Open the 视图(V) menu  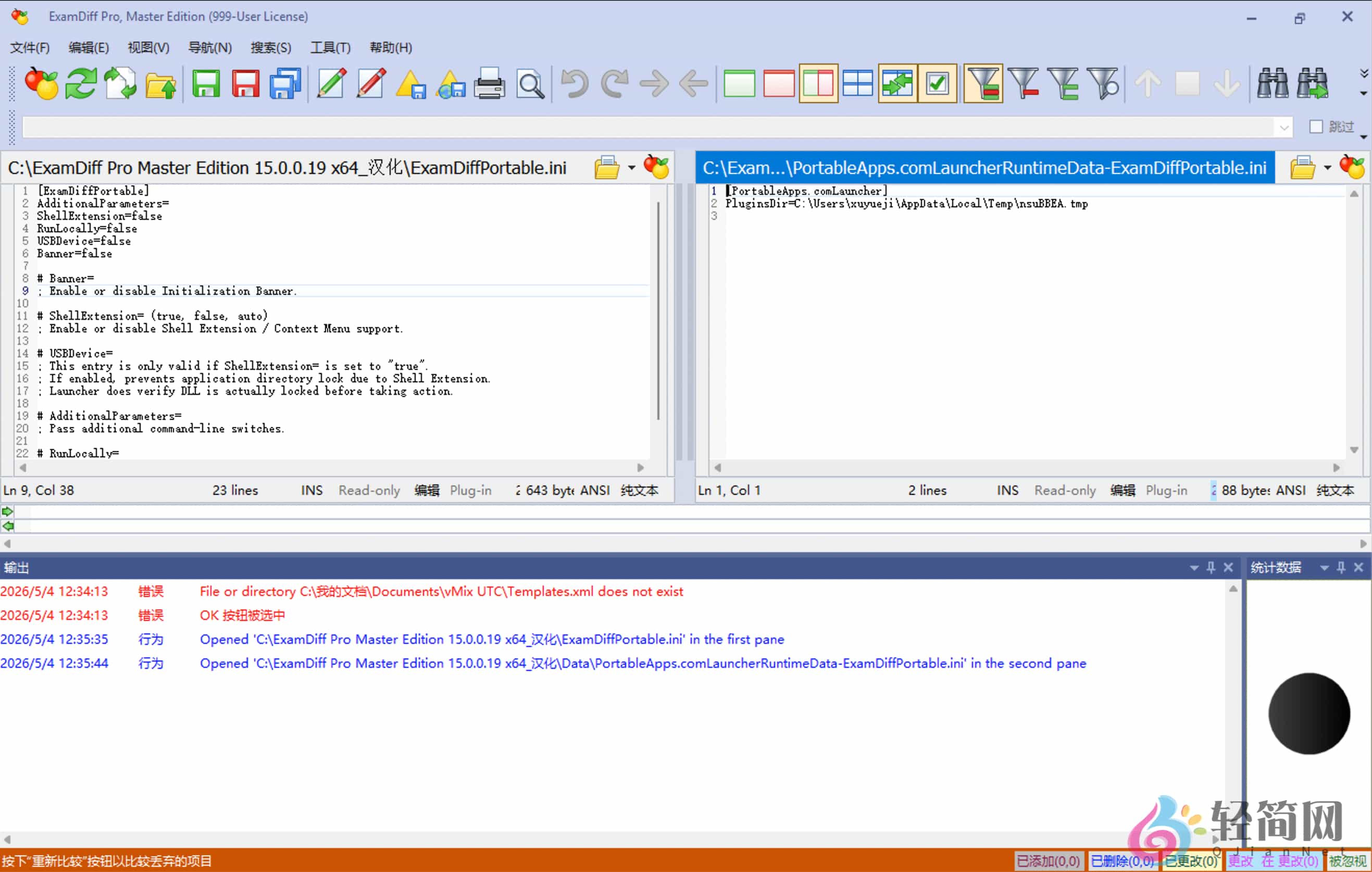pyautogui.click(x=148, y=47)
